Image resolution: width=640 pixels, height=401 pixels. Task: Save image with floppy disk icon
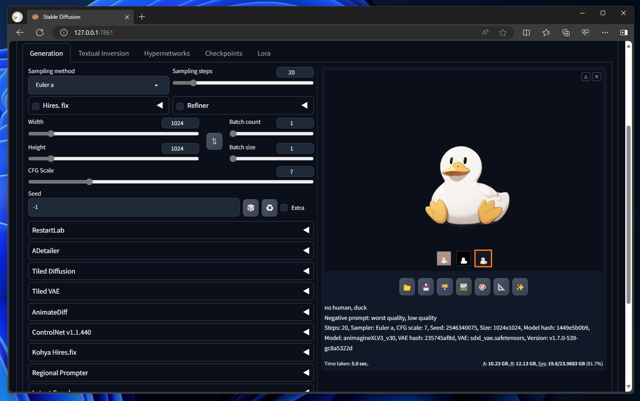coord(426,287)
